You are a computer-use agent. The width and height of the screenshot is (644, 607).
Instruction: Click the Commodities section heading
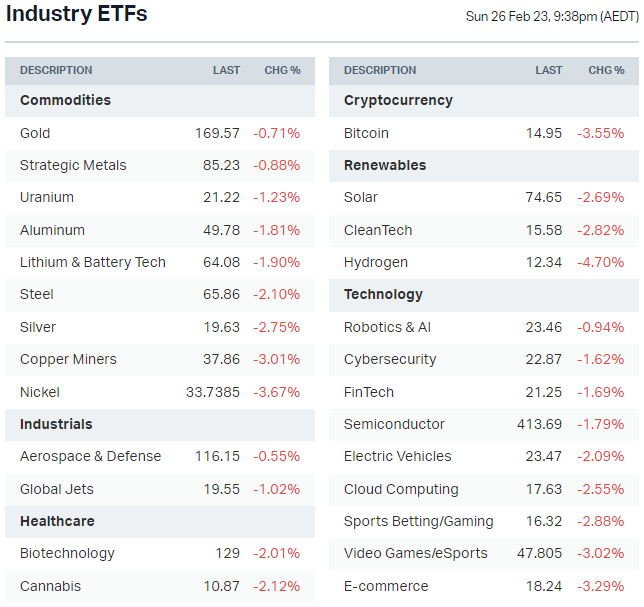click(65, 100)
